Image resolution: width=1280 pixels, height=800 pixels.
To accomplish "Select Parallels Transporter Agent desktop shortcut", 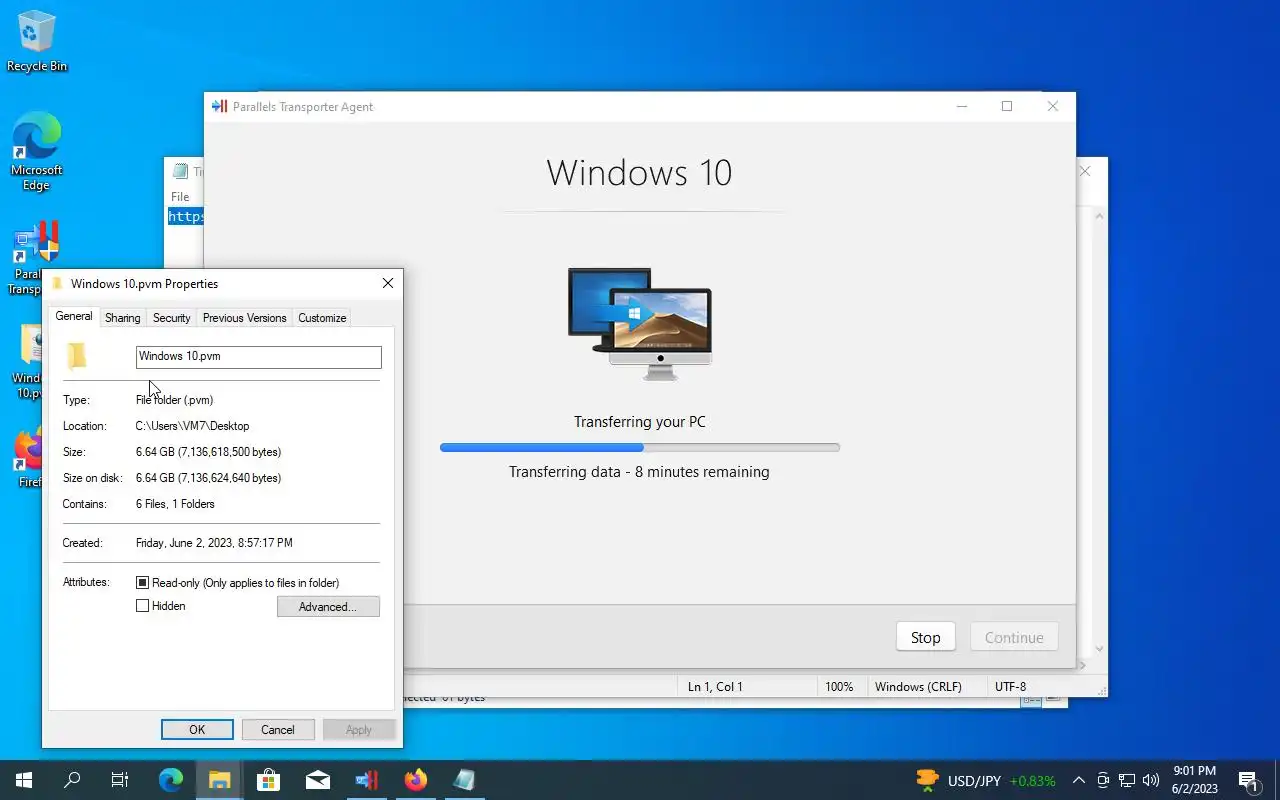I will (36, 258).
